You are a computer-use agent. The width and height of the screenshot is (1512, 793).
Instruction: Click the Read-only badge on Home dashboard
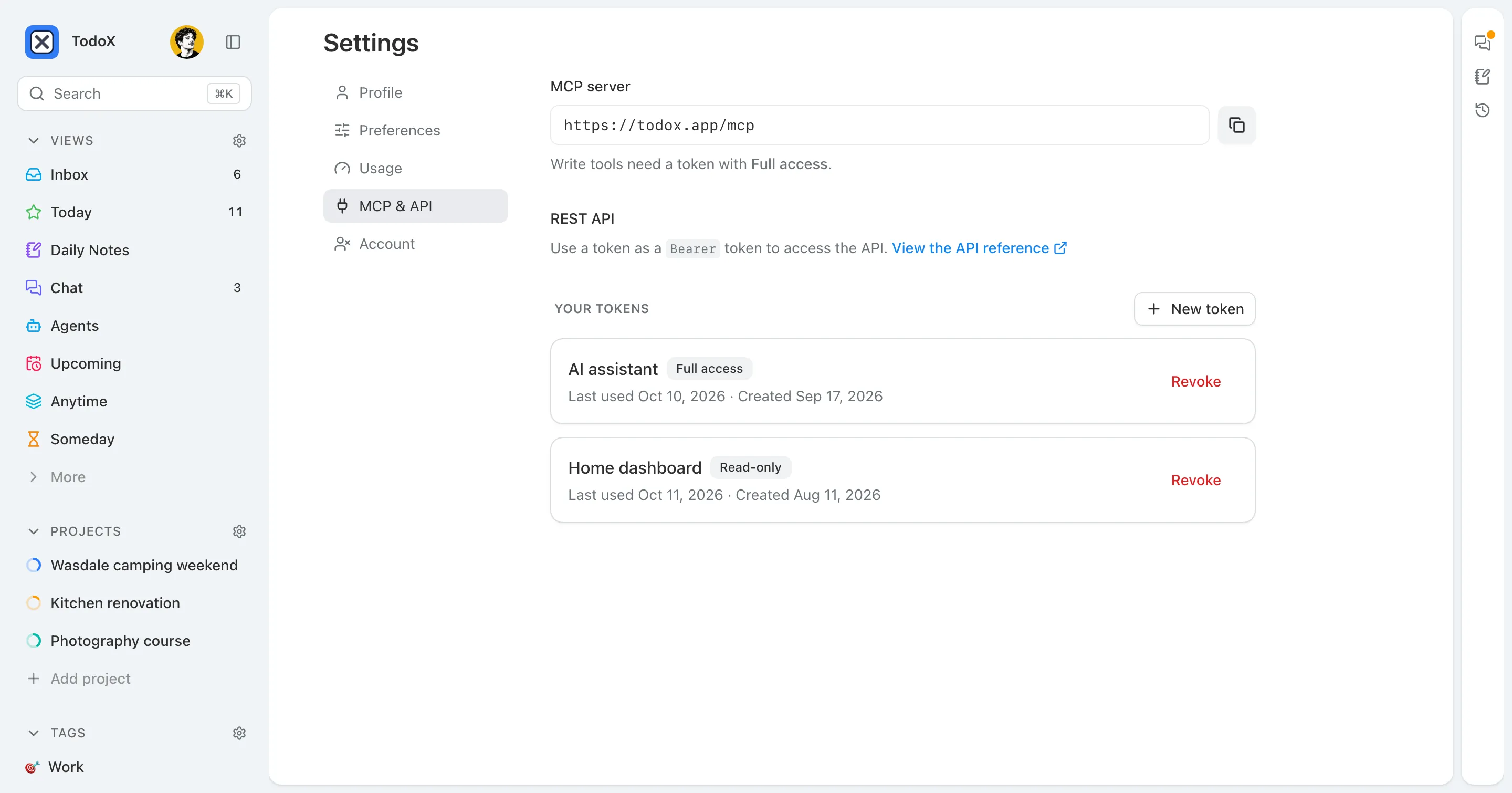750,467
